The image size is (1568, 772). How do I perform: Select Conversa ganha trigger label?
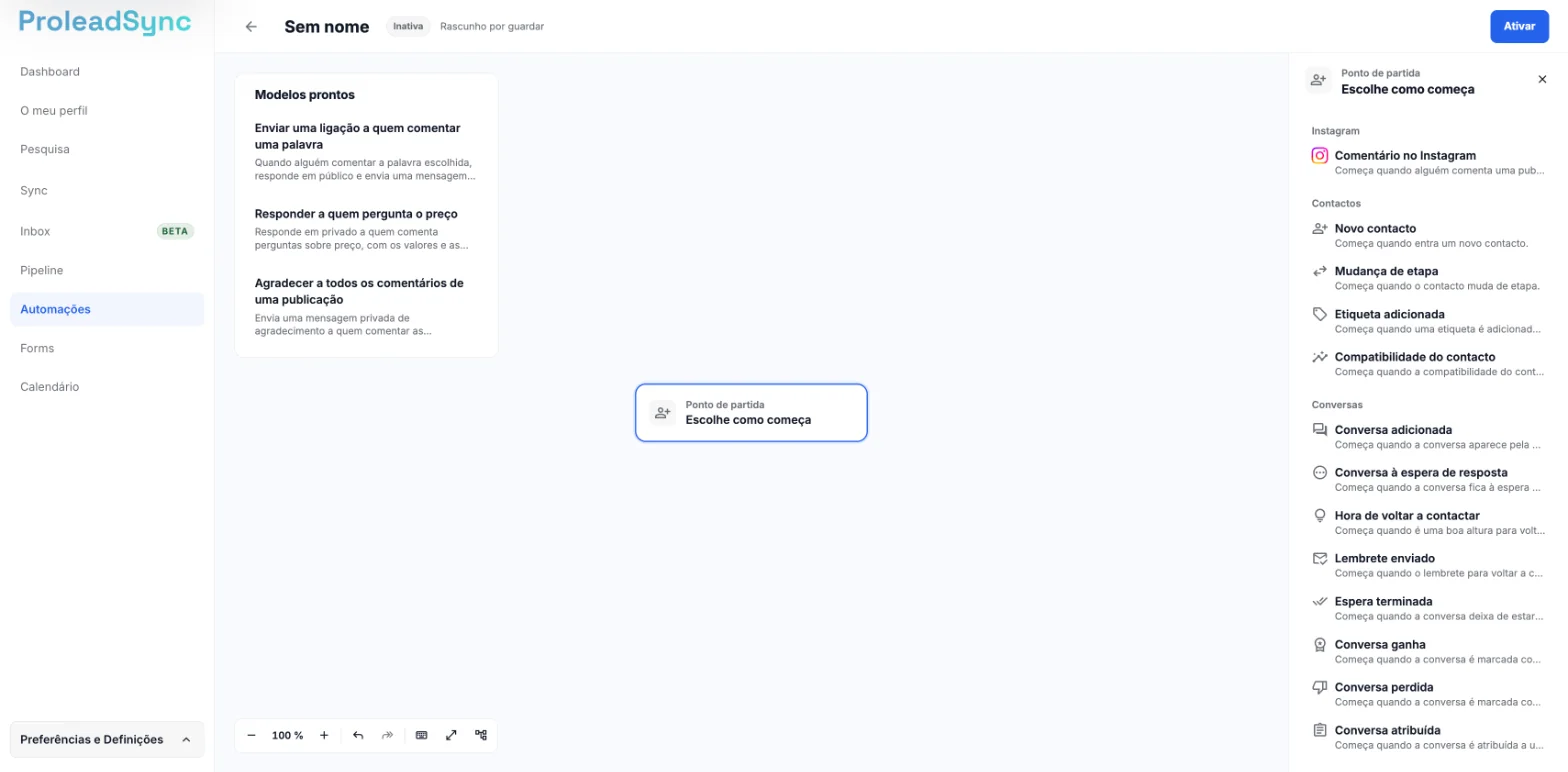point(1380,644)
